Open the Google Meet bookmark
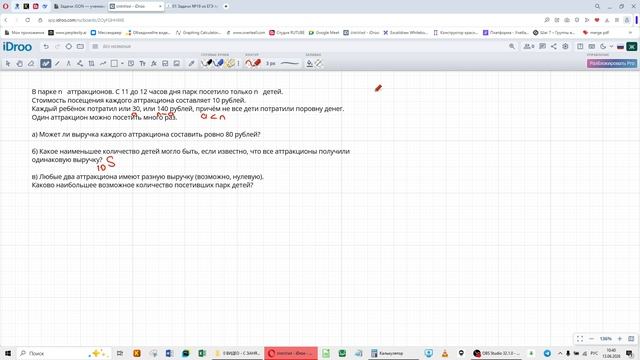This screenshot has width=640, height=360. pyautogui.click(x=324, y=32)
